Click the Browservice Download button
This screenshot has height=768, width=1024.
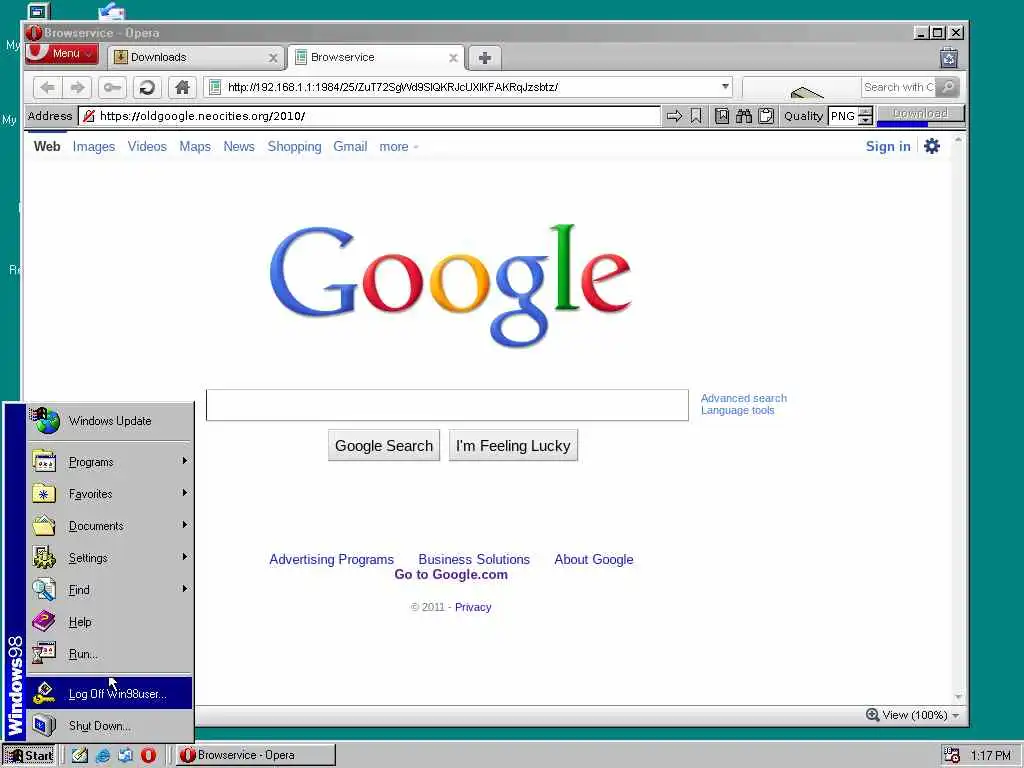pos(920,114)
